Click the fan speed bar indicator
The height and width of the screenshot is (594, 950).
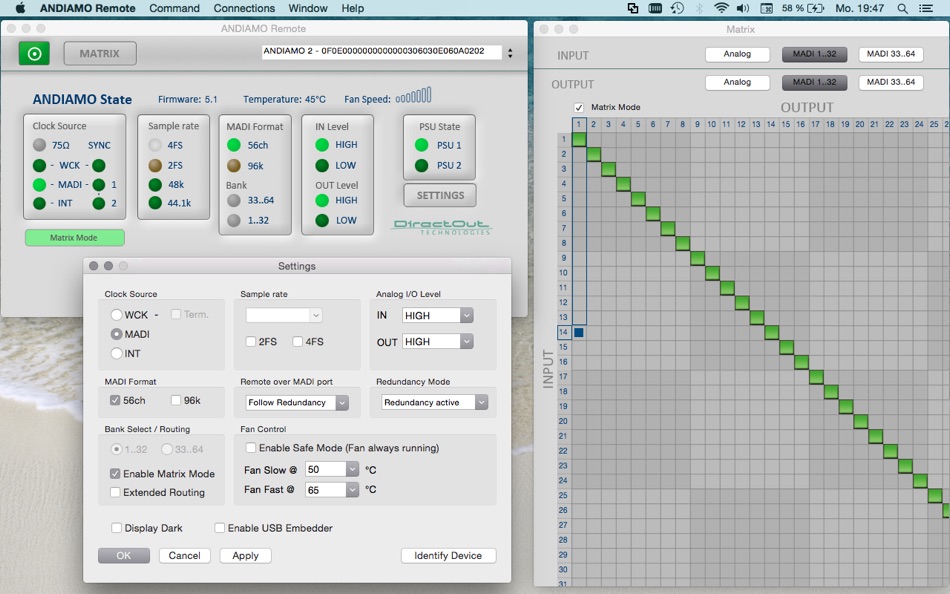(413, 96)
